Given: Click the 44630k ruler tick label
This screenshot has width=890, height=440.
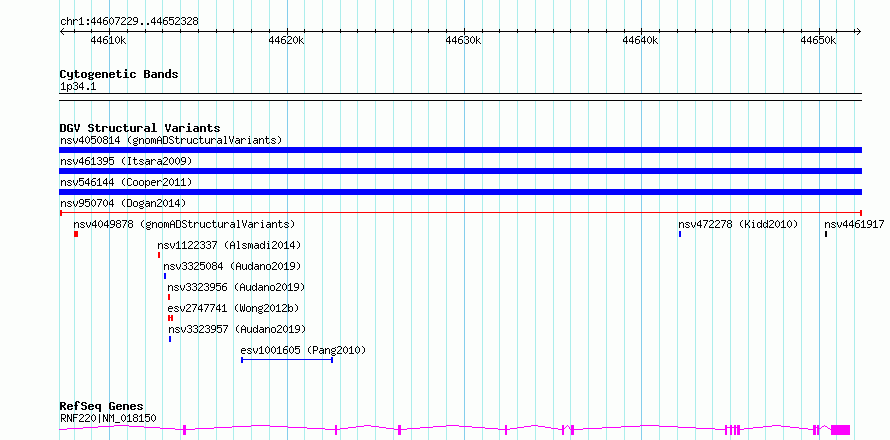Looking at the screenshot, I should 463,40.
